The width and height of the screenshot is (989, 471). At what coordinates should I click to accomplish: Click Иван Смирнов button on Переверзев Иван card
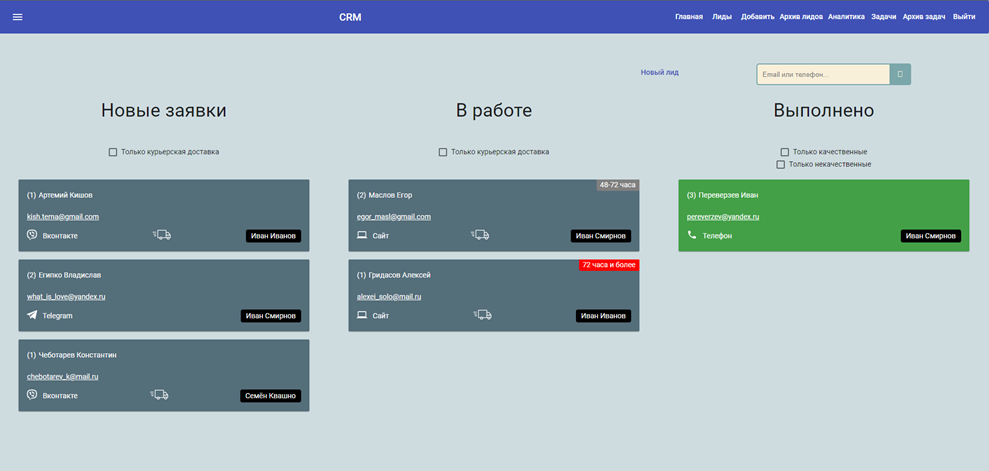[931, 236]
